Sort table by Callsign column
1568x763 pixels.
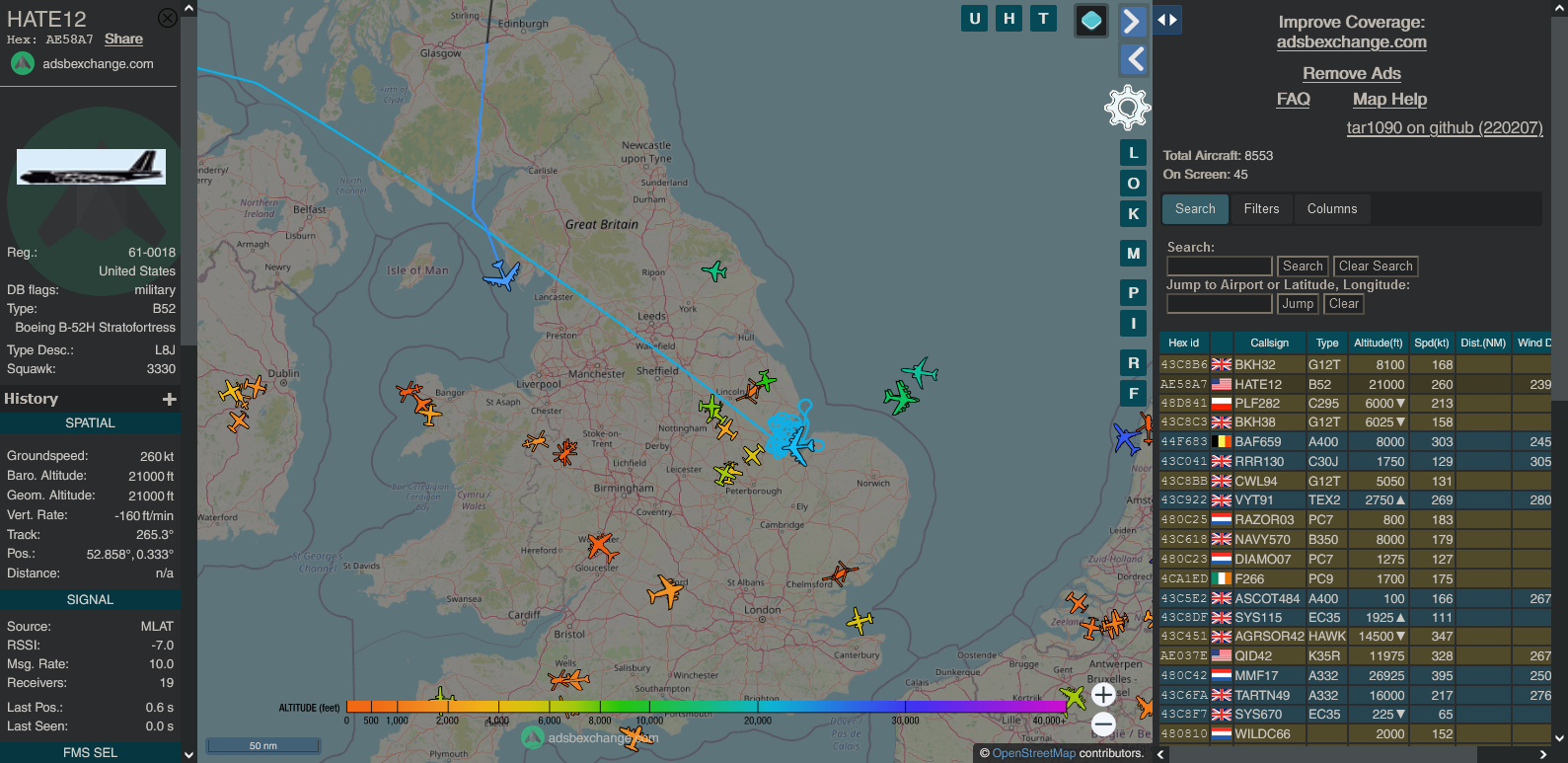coord(1269,343)
